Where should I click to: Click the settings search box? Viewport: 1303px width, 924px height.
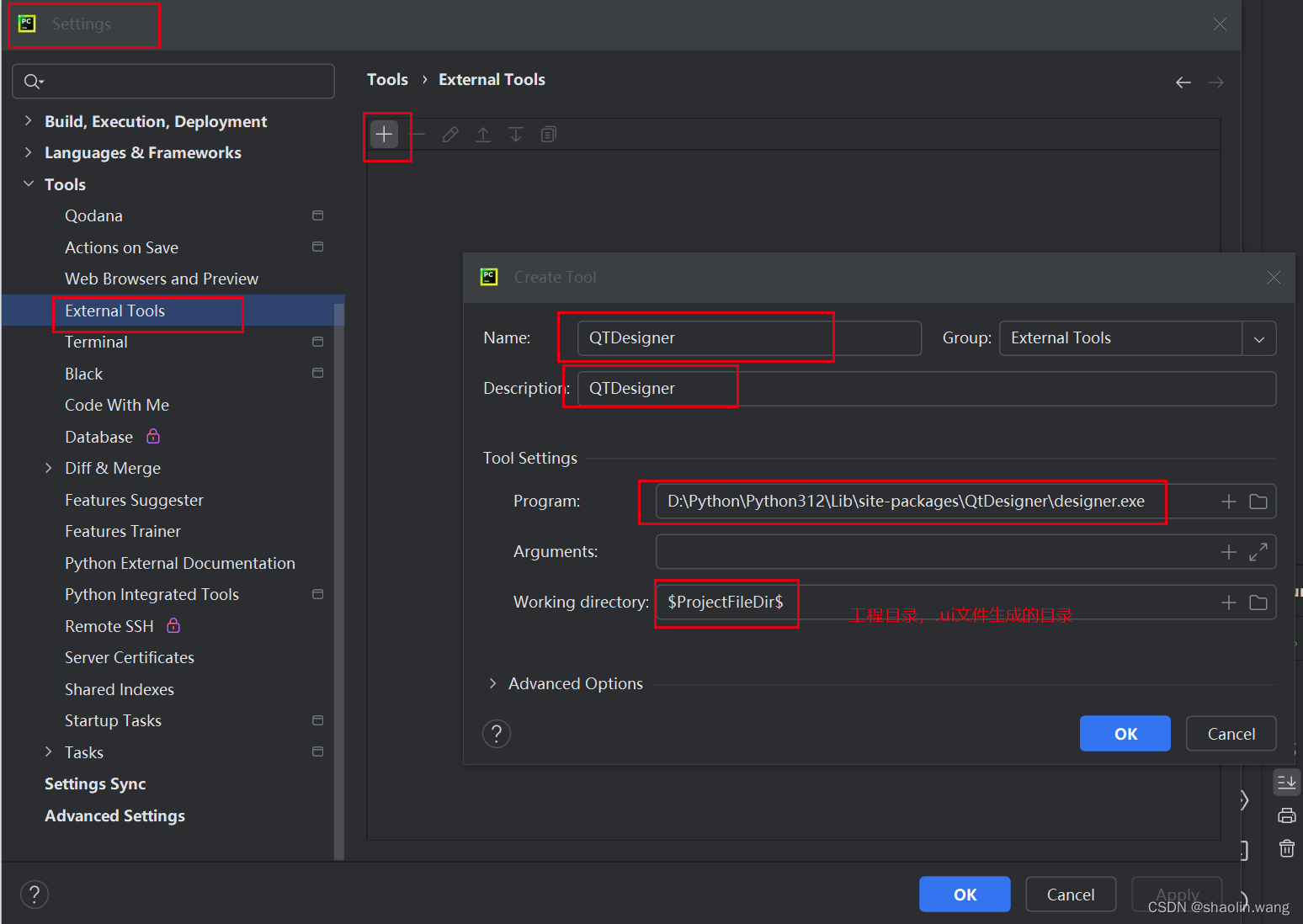coord(173,81)
